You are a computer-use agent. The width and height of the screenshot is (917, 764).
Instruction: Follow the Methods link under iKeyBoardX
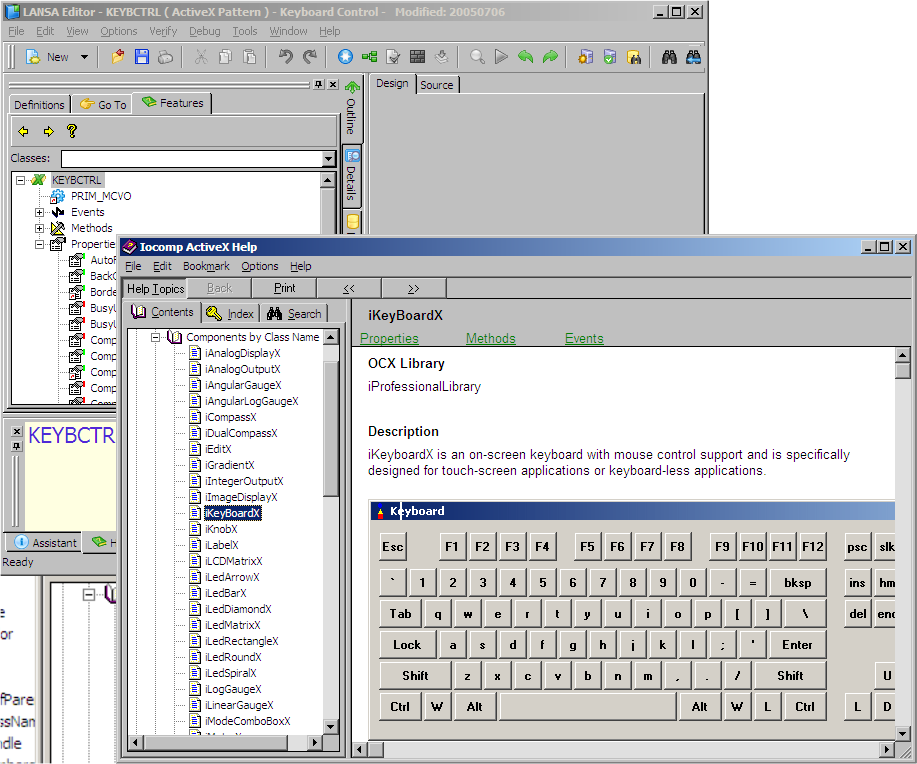coord(490,339)
